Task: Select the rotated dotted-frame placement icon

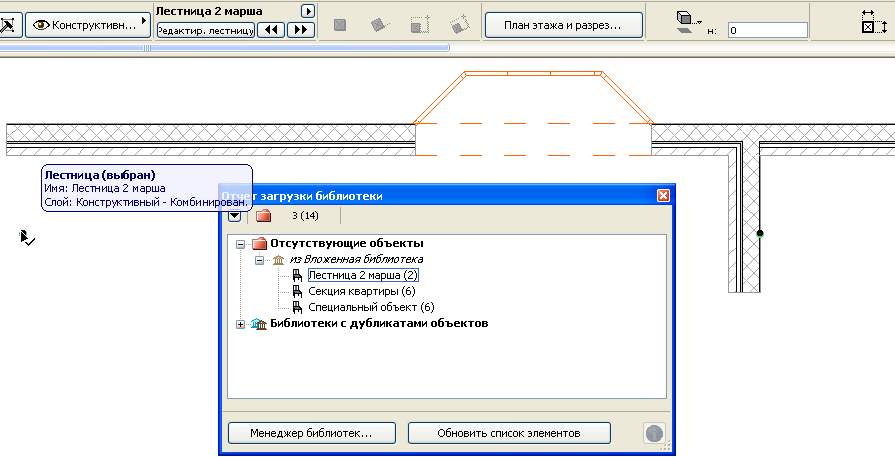Action: click(x=459, y=25)
